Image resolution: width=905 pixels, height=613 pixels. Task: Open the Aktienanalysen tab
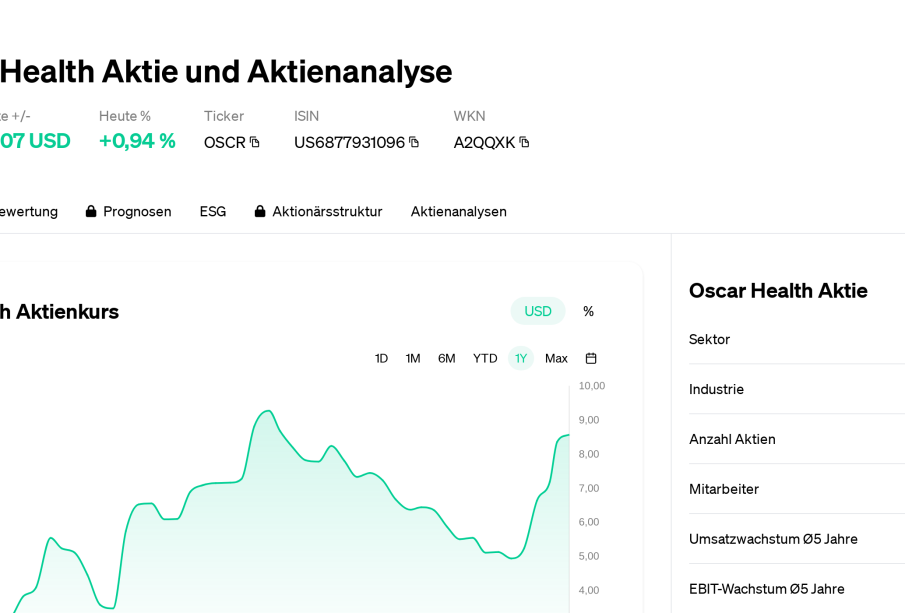click(458, 211)
